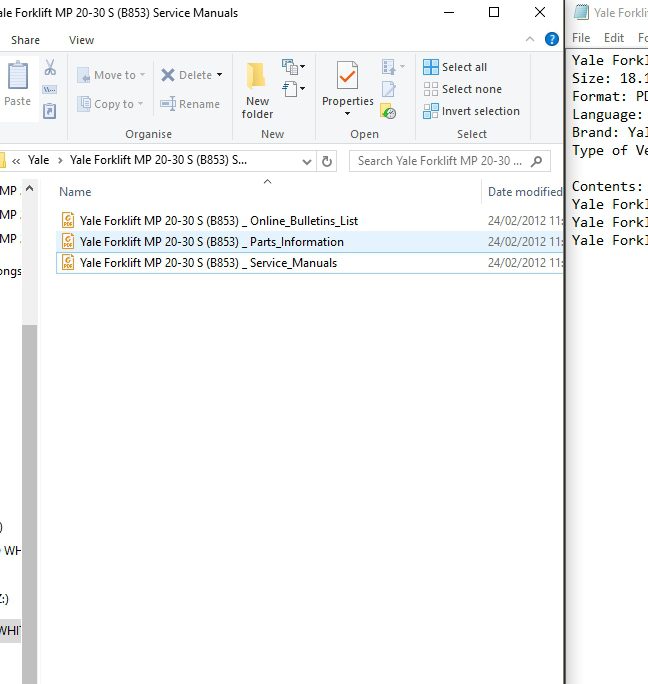Expand the Properties dropdown arrow

[347, 114]
